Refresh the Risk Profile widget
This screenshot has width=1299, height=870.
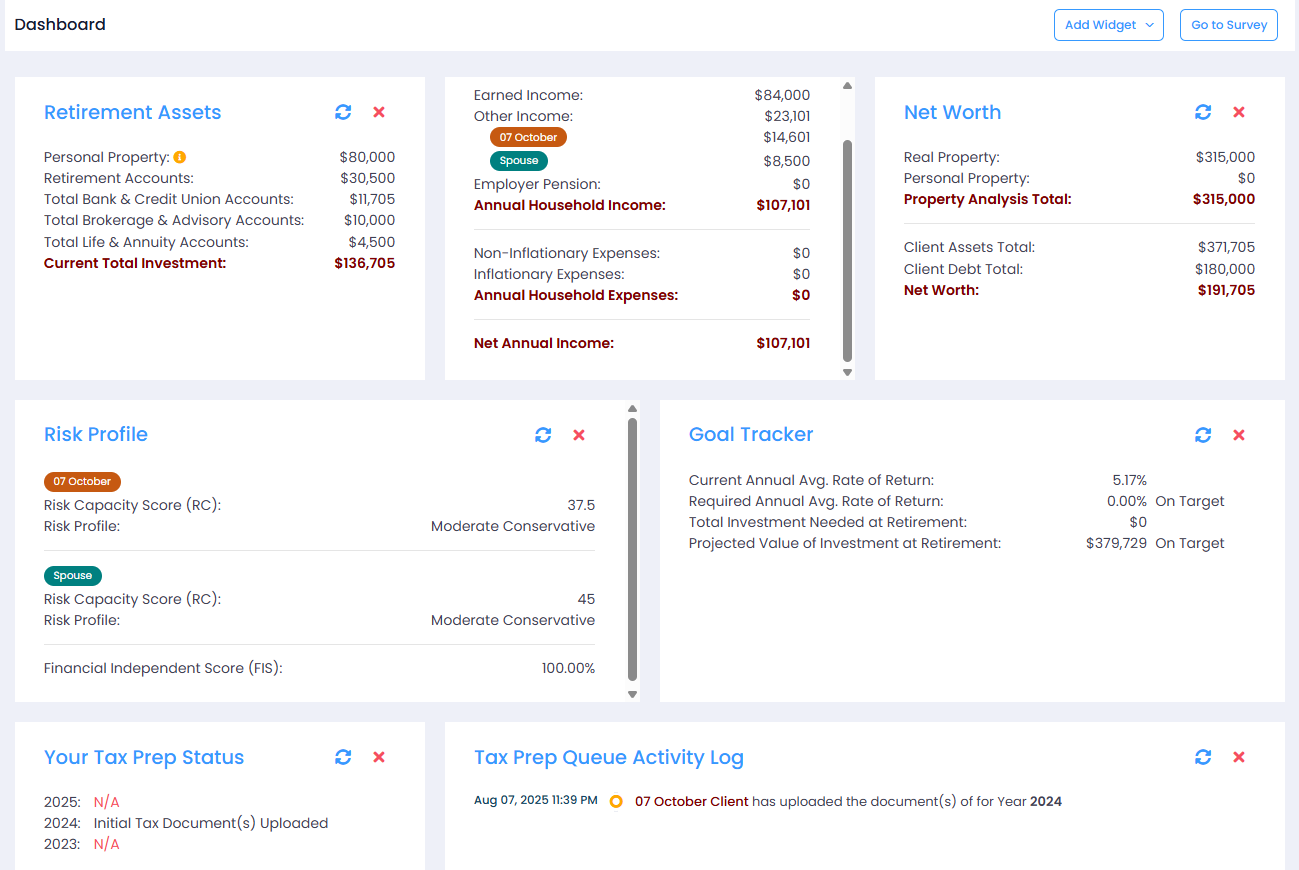pyautogui.click(x=543, y=435)
